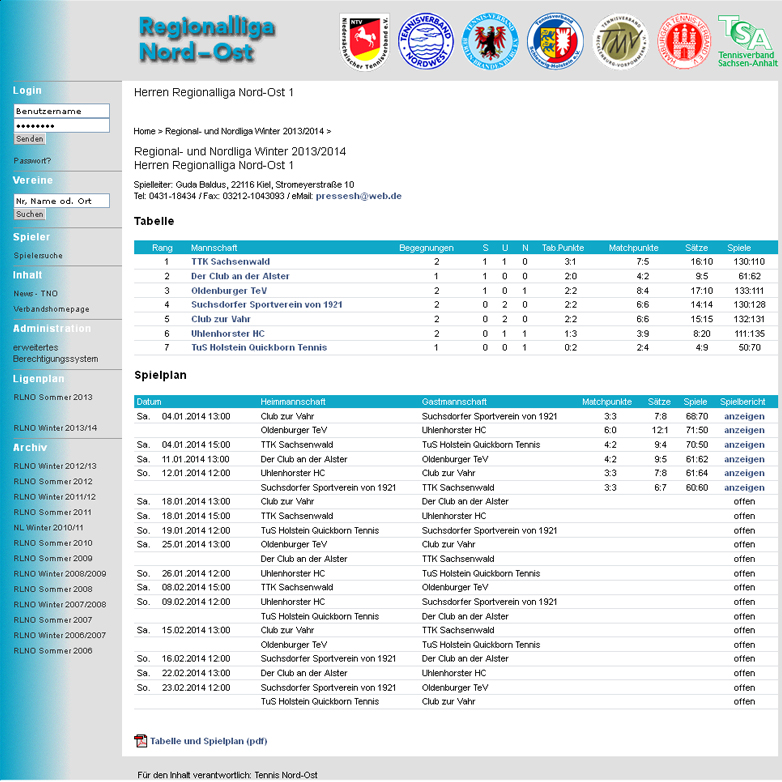Open Spielersuche in the sidebar
The image size is (782, 782).
click(38, 255)
